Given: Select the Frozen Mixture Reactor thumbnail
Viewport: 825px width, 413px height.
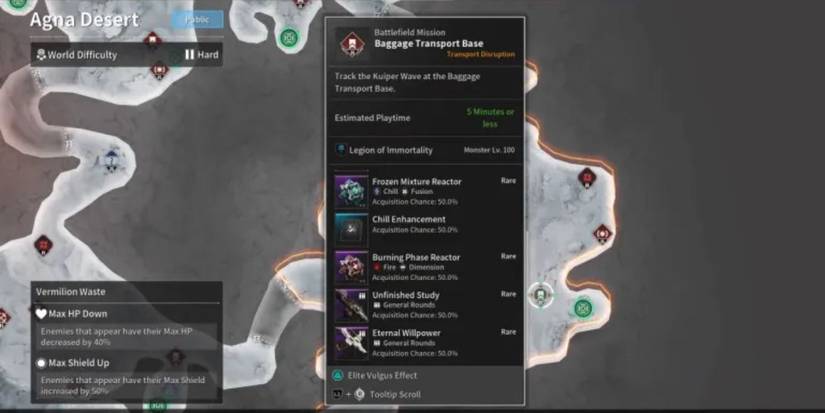Looking at the screenshot, I should [351, 191].
